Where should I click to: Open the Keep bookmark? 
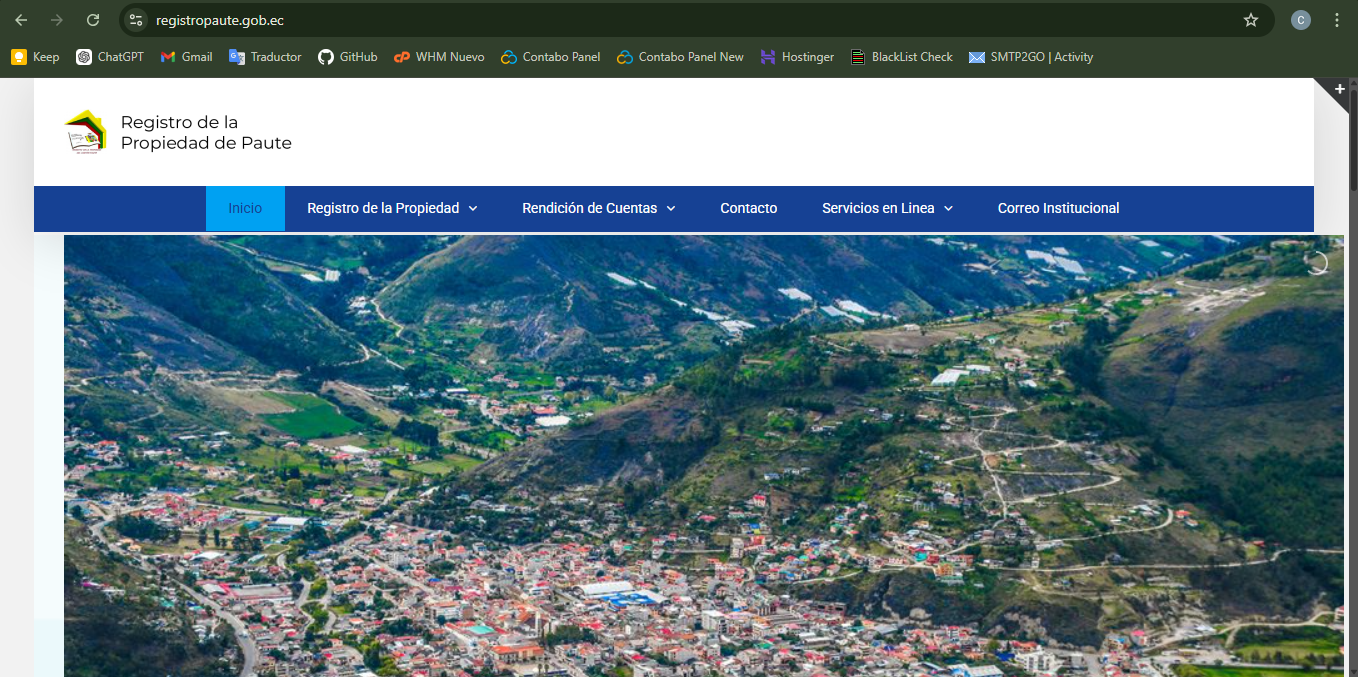[35, 57]
